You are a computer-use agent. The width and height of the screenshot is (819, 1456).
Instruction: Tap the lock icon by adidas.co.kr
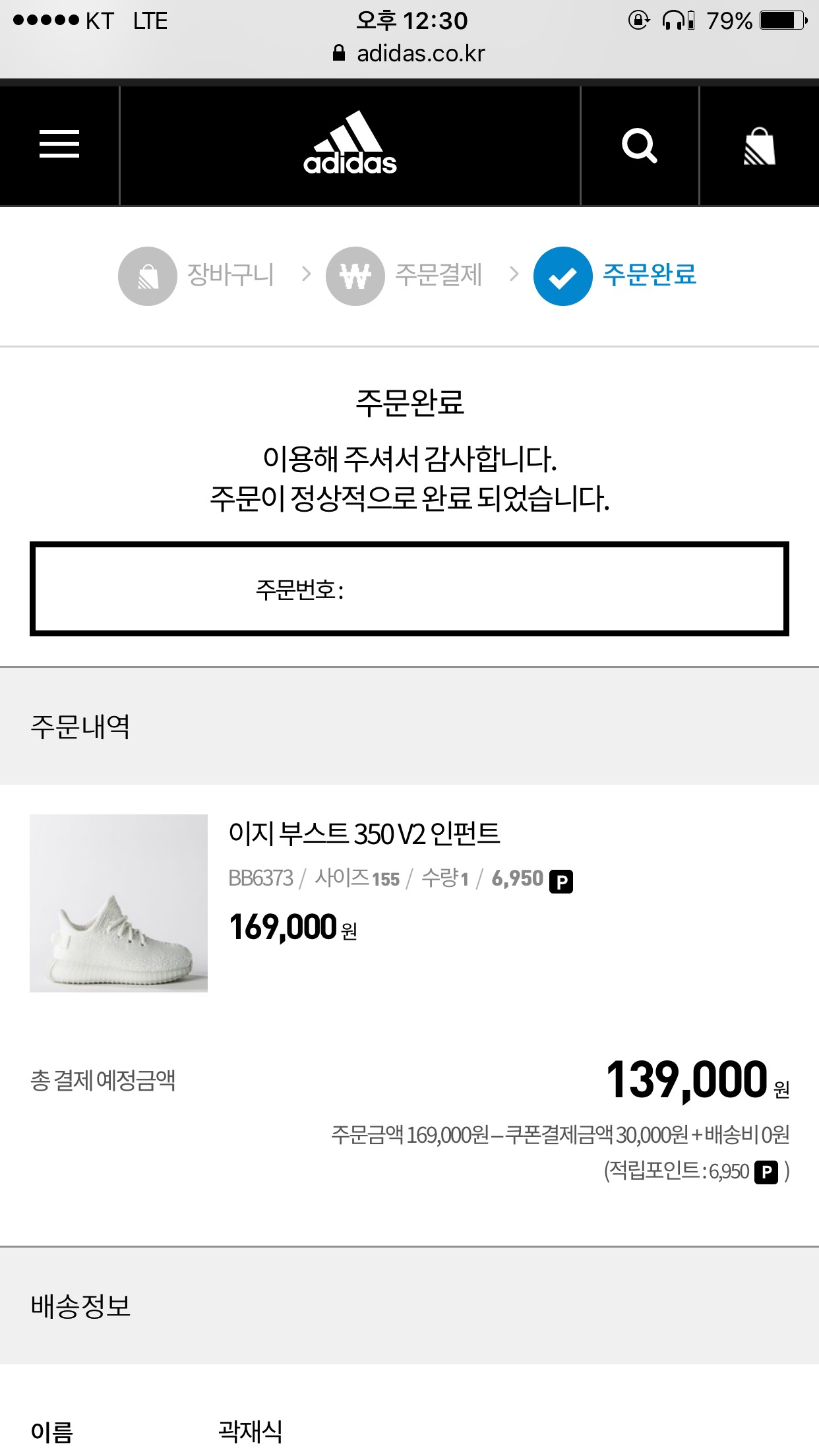[x=339, y=53]
